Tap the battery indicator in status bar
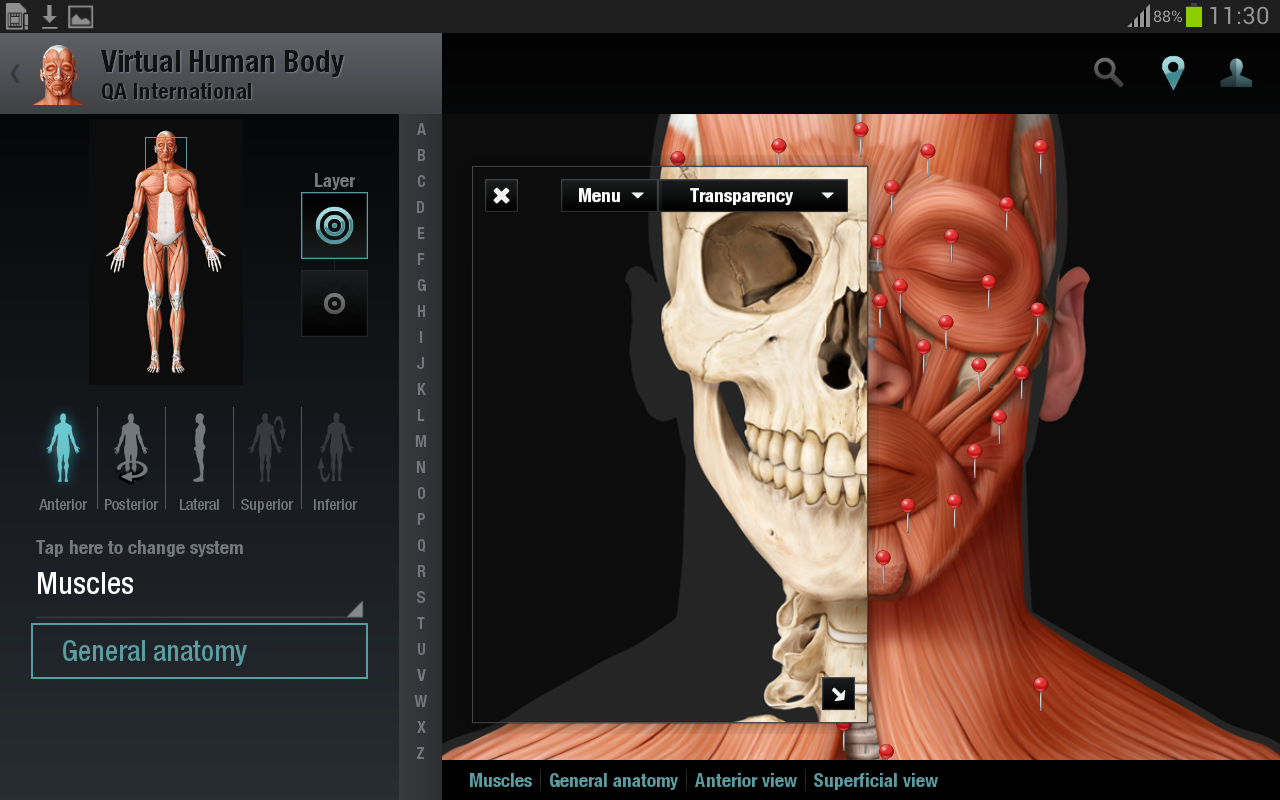The width and height of the screenshot is (1280, 800). 1194,16
